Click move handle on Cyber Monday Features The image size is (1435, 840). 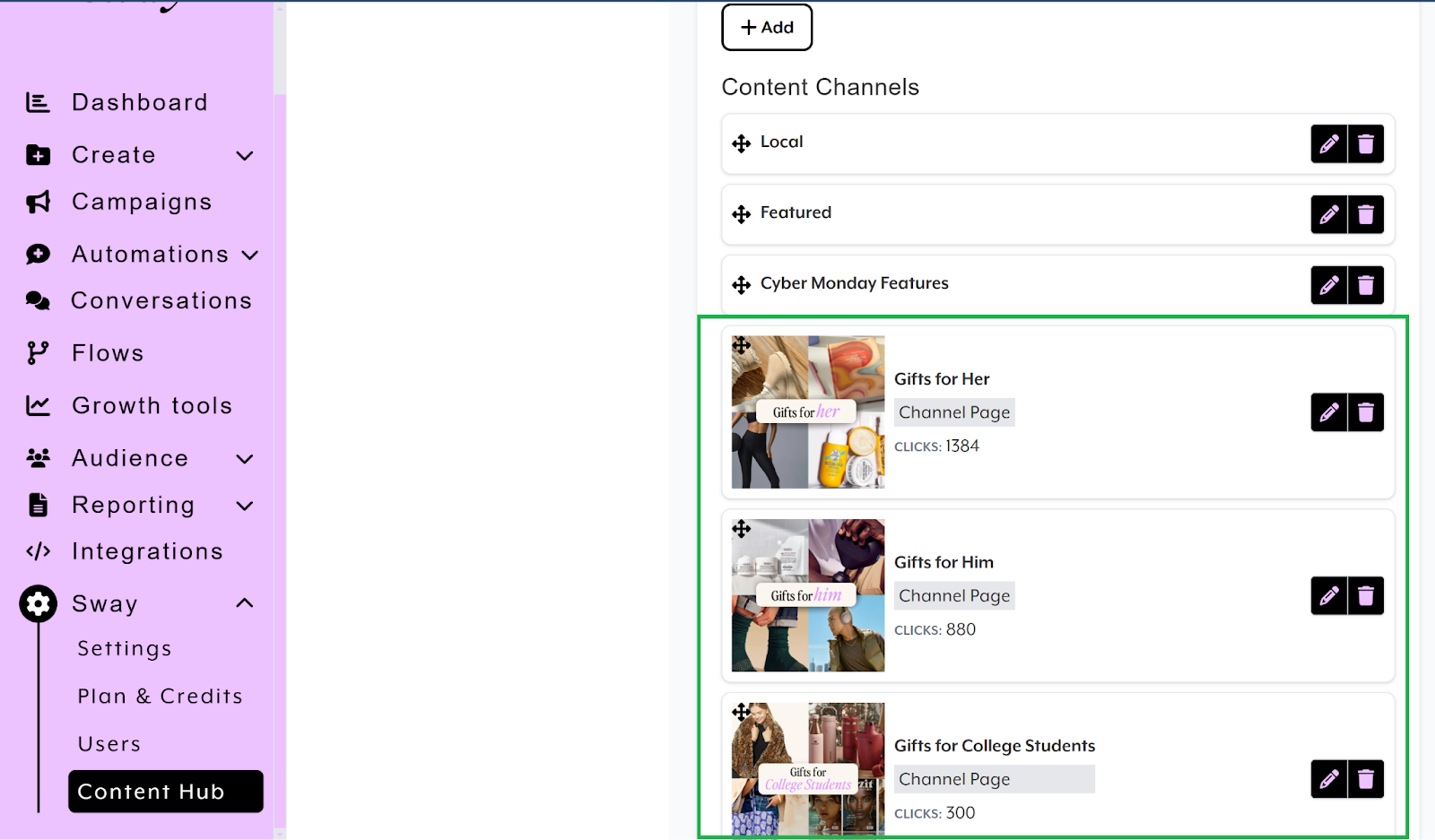pyautogui.click(x=741, y=285)
